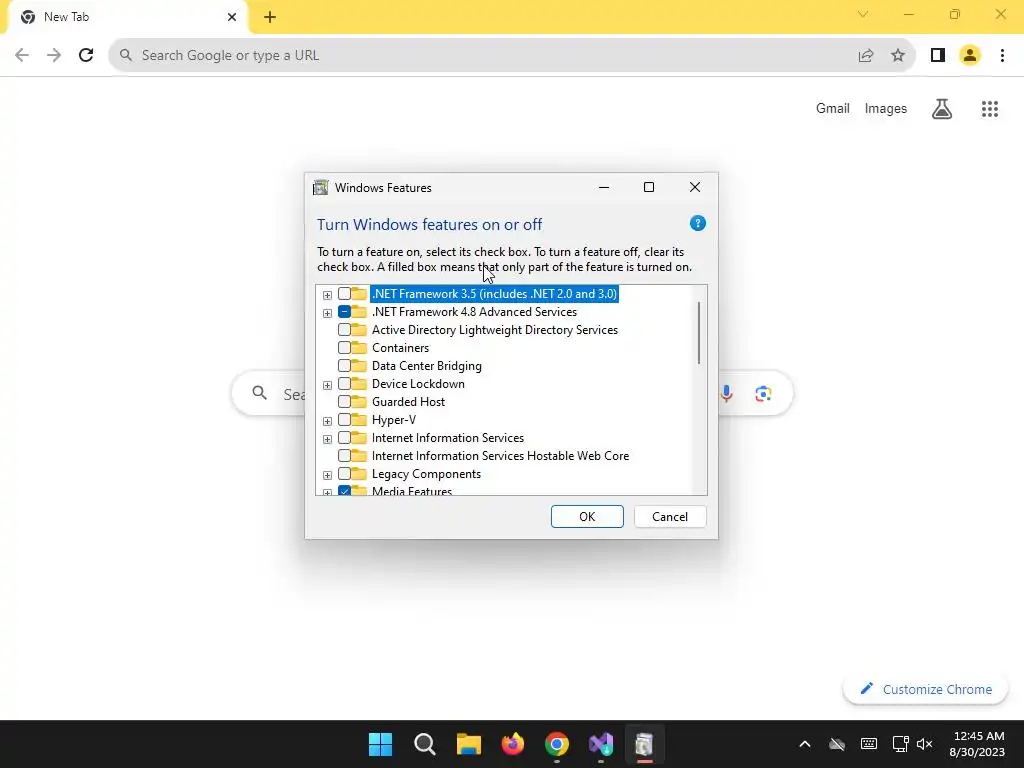
Task: Enable Data Center Bridging checkbox
Action: 344,366
